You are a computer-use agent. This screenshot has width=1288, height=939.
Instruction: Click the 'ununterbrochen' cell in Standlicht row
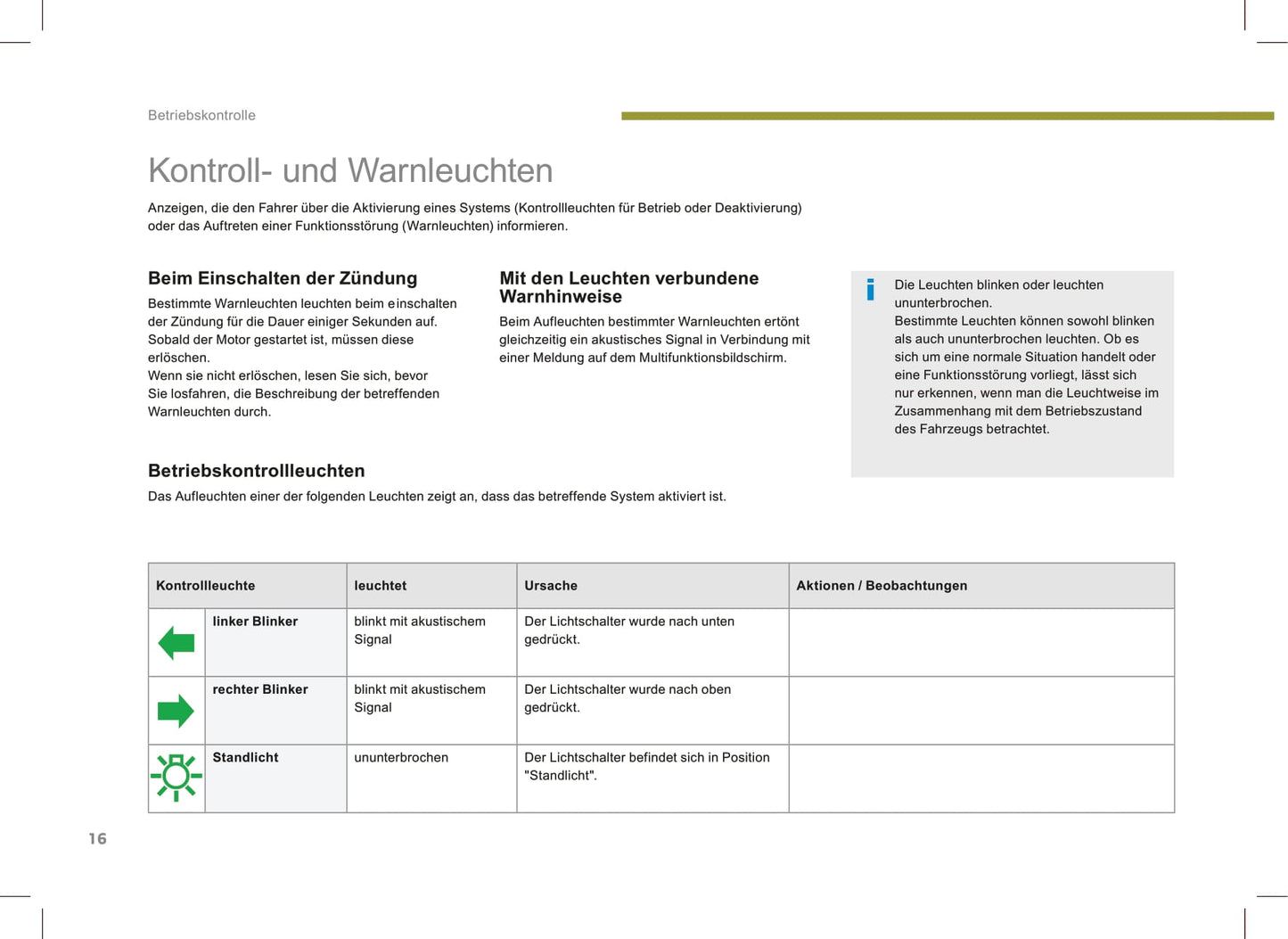point(431,778)
